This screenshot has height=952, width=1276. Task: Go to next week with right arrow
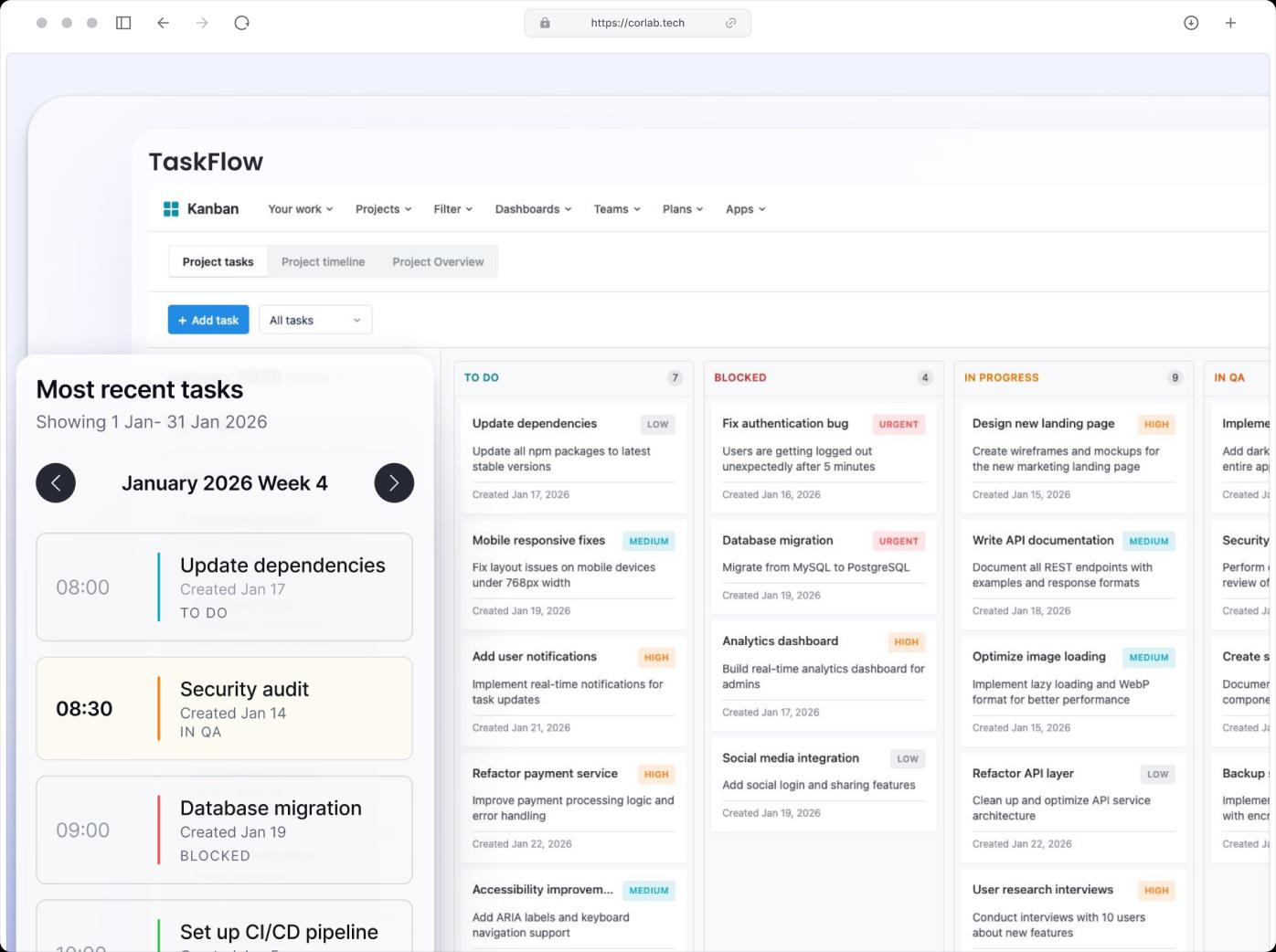[x=394, y=483]
